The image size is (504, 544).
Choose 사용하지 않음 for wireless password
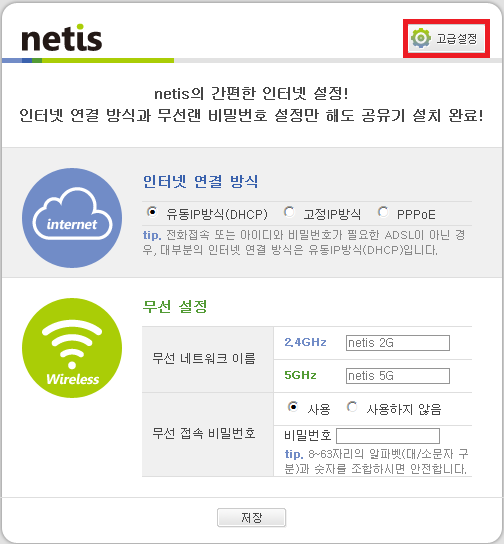click(x=352, y=407)
